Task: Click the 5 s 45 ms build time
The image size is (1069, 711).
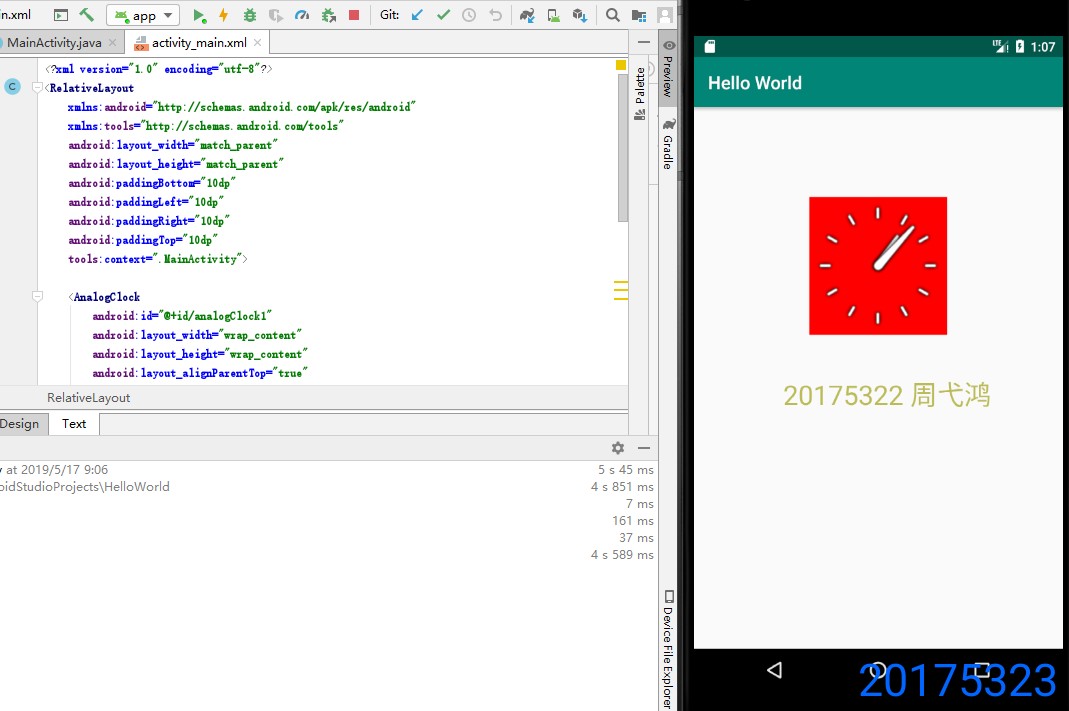Action: coord(626,470)
